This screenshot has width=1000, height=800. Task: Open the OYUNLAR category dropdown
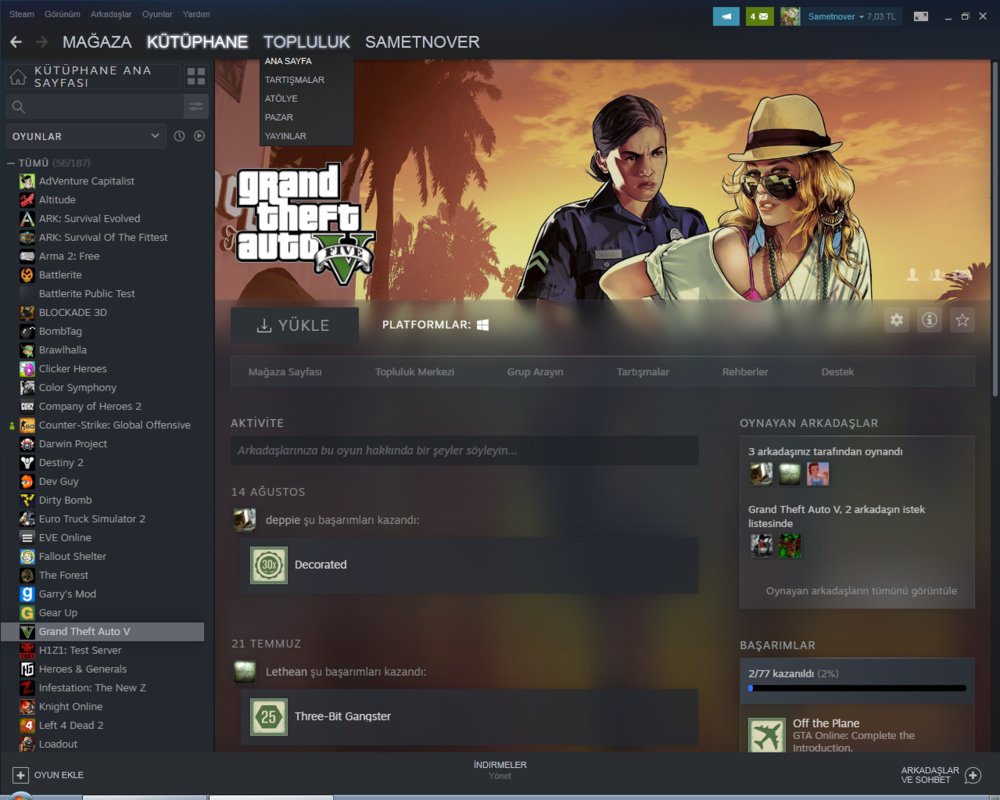85,137
